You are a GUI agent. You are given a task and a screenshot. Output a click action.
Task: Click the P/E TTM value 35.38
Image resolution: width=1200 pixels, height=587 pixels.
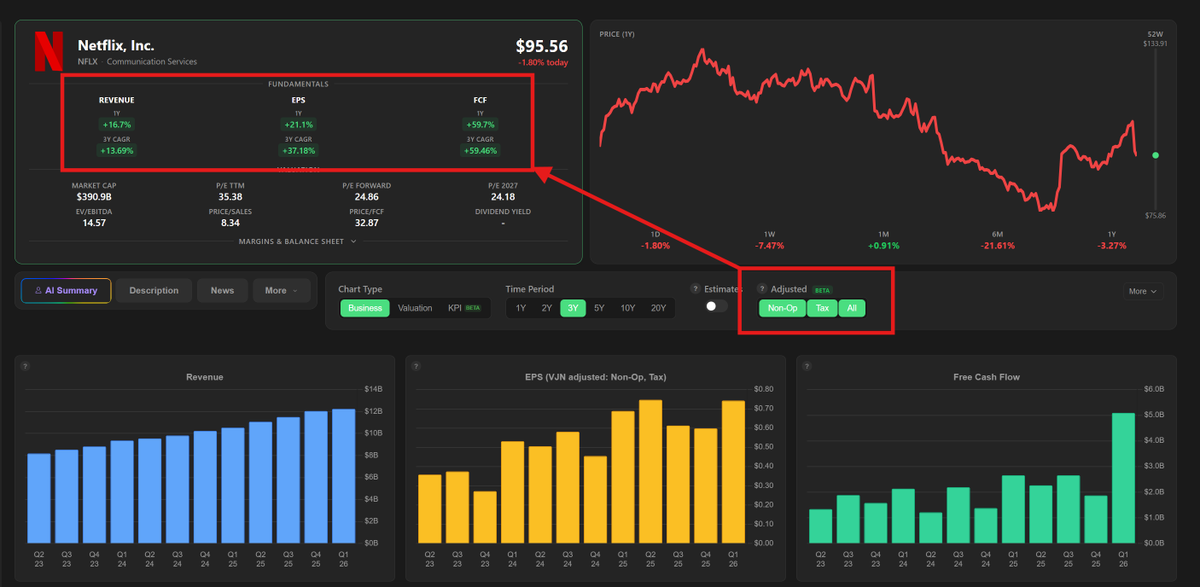pyautogui.click(x=230, y=197)
